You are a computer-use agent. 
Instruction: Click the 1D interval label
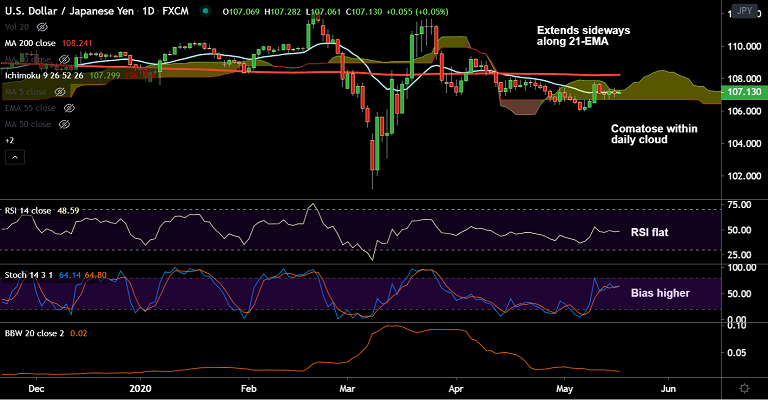tap(148, 11)
